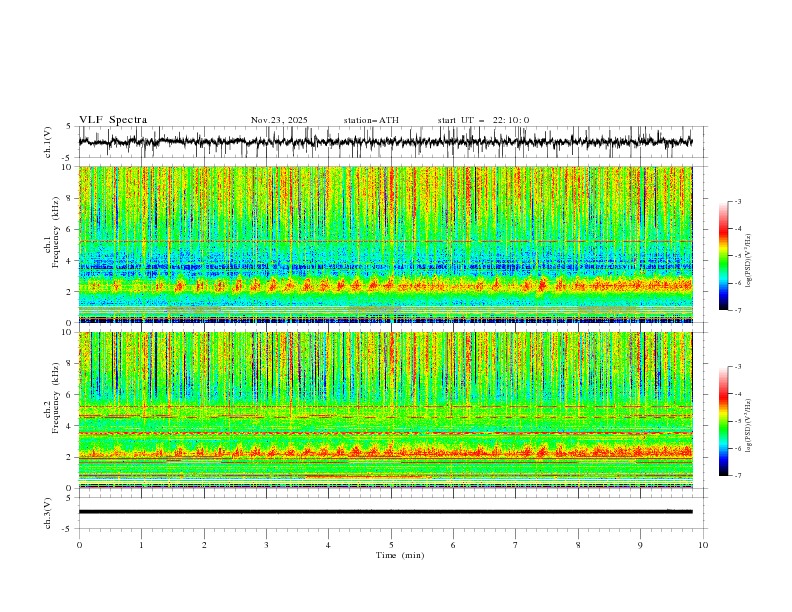Click the 'start UT = 22:10:0' label
Screen dimensions: 792x612
click(x=483, y=120)
